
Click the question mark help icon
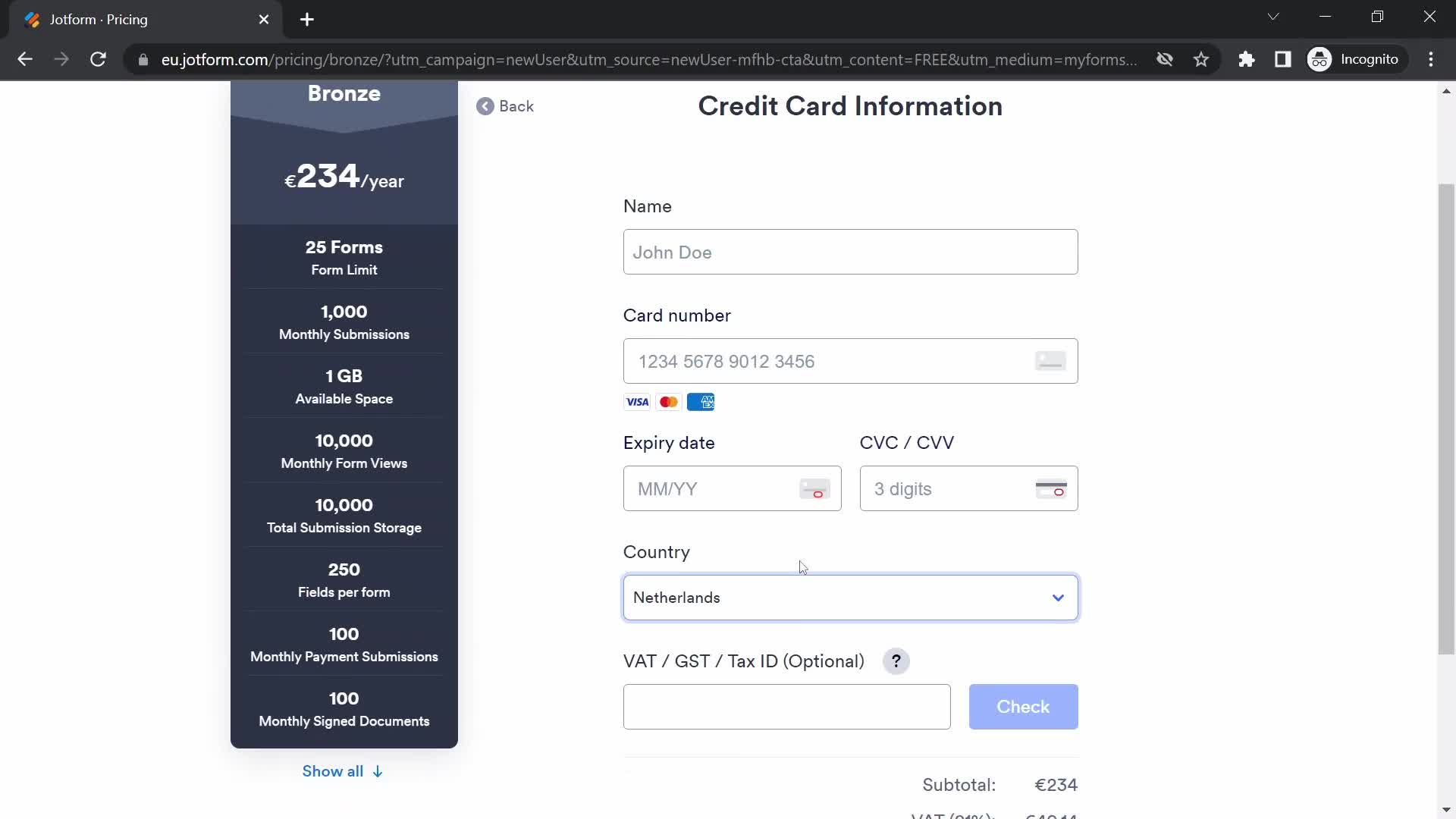[897, 661]
